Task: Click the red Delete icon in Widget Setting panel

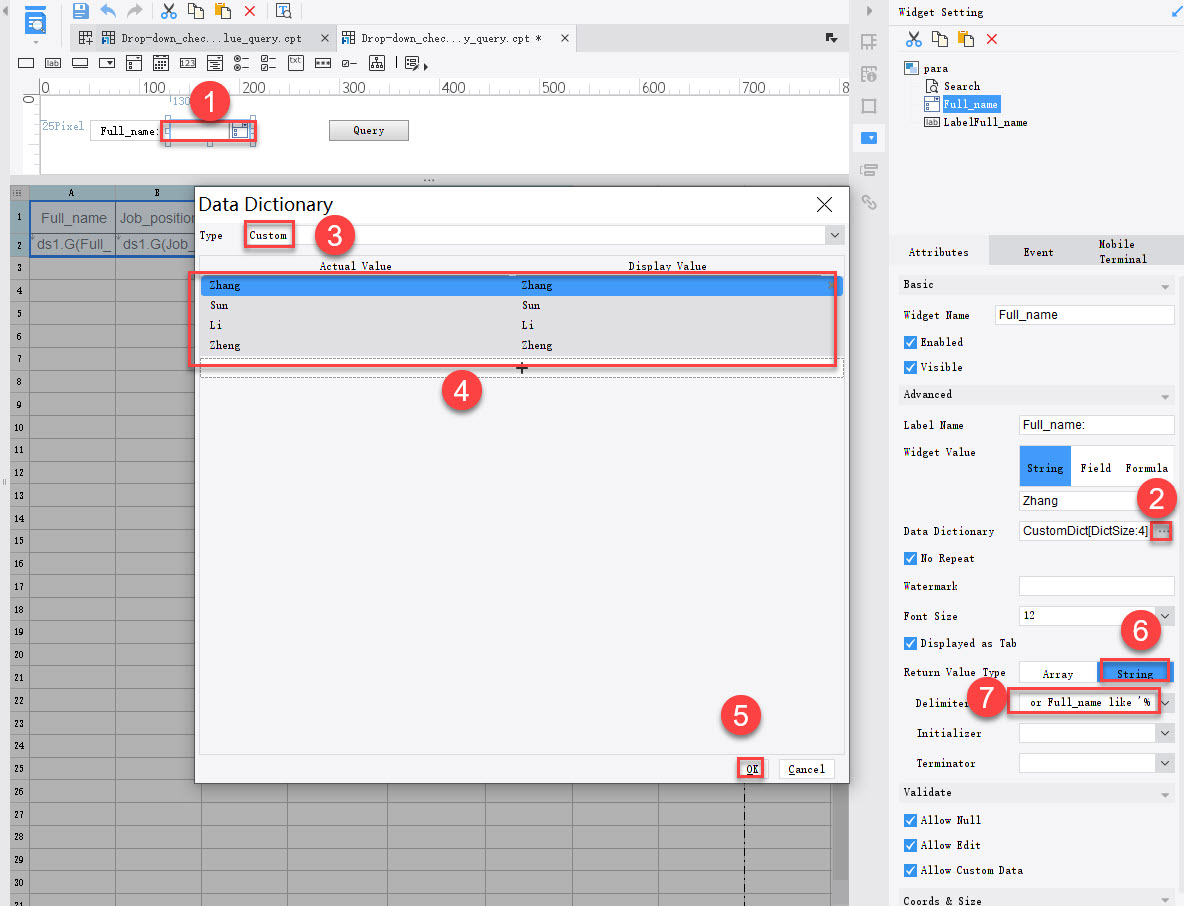Action: click(992, 38)
